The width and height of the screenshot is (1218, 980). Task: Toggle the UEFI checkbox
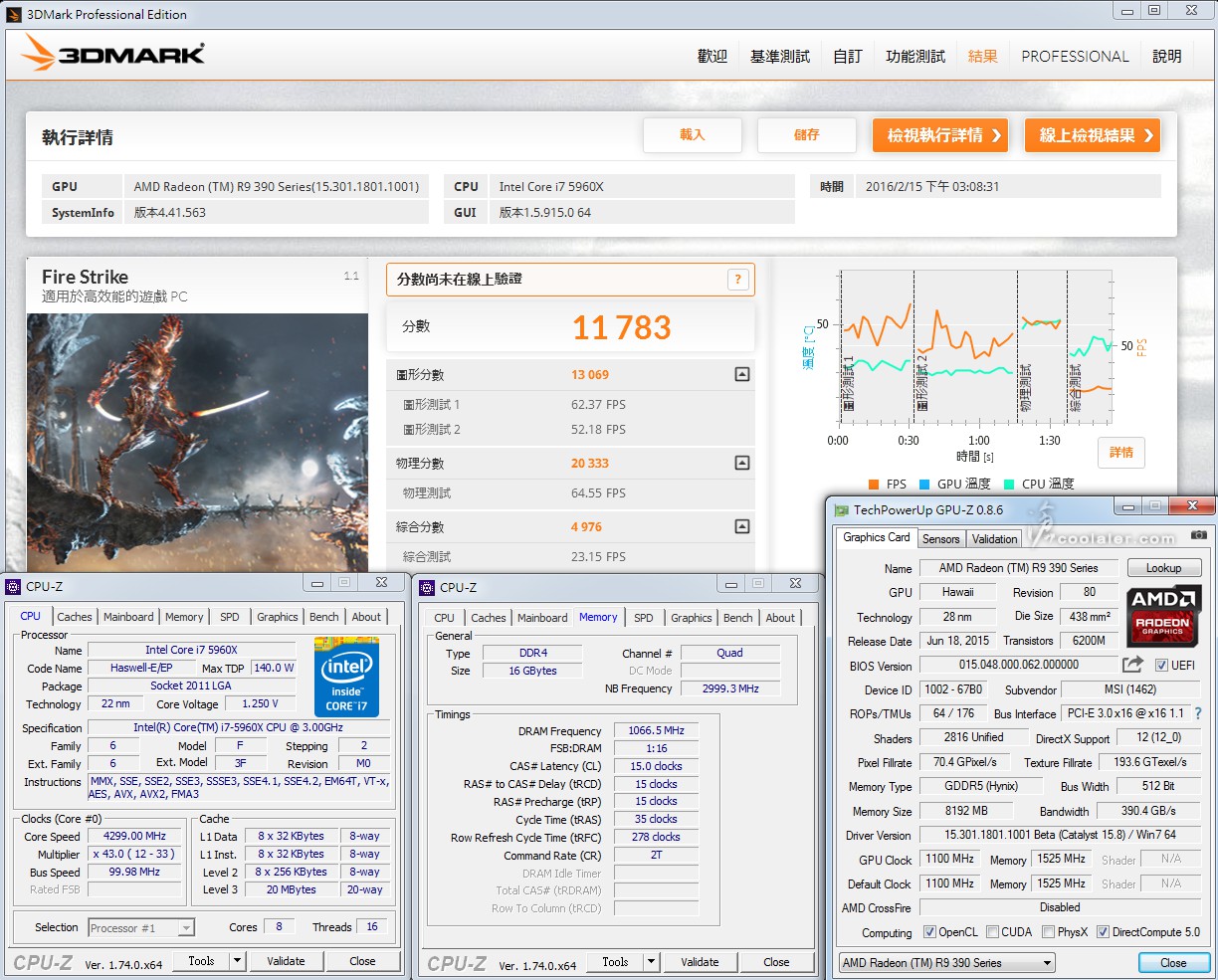pyautogui.click(x=1161, y=666)
